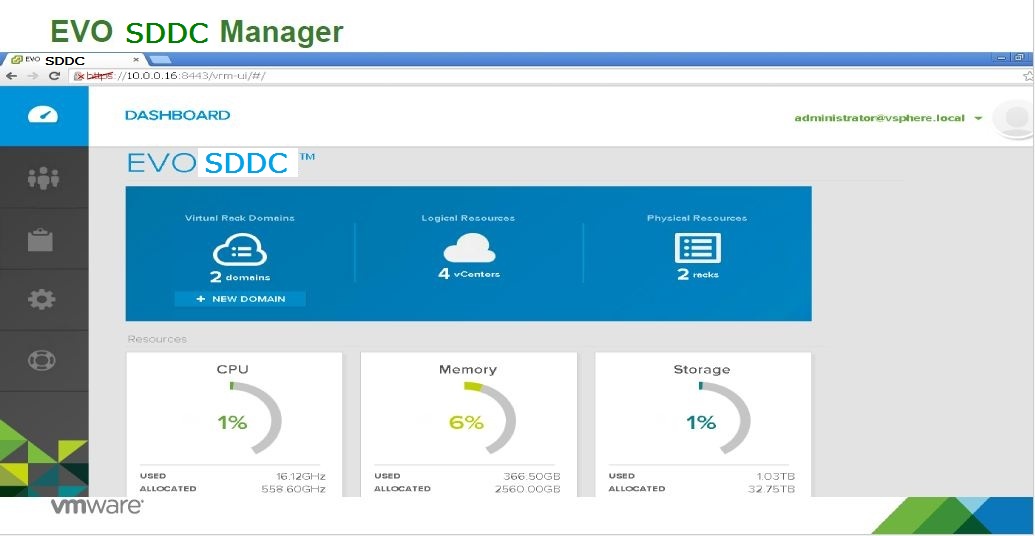Open the dashboard gauge icon in sidebar
The width and height of the screenshot is (1035, 536).
click(43, 115)
